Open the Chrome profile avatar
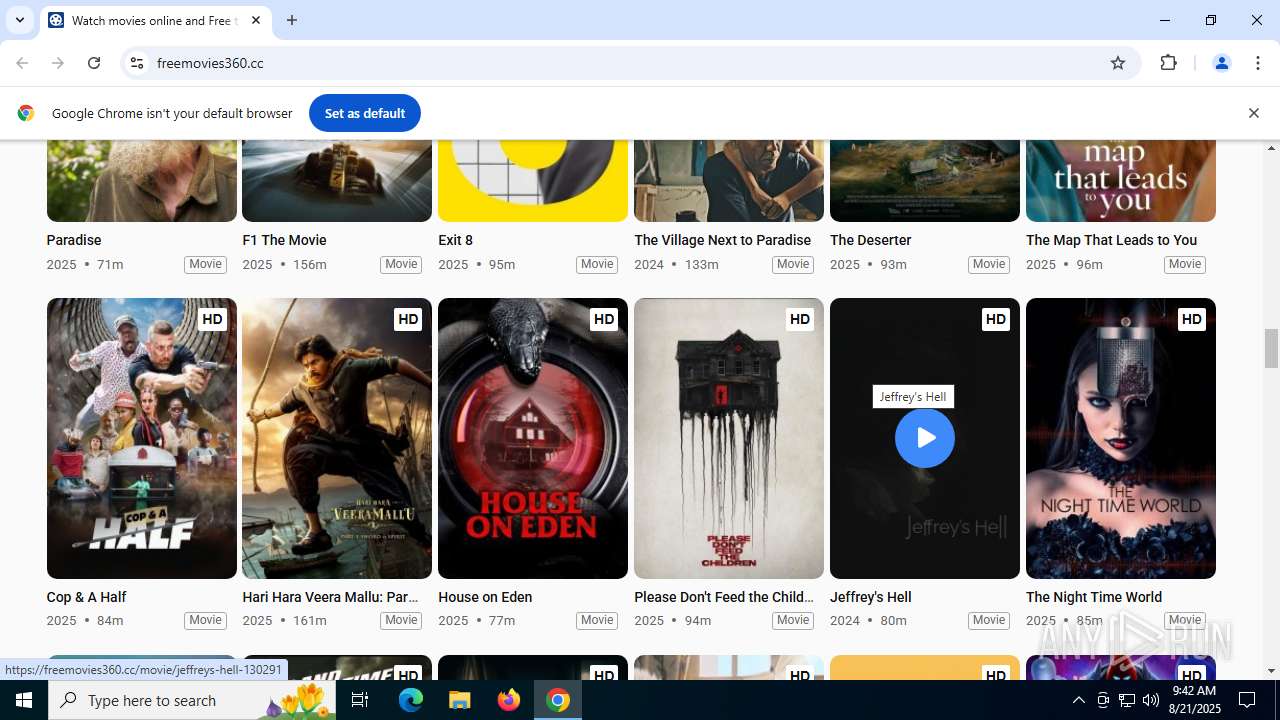This screenshot has height=720, width=1280. (x=1221, y=63)
